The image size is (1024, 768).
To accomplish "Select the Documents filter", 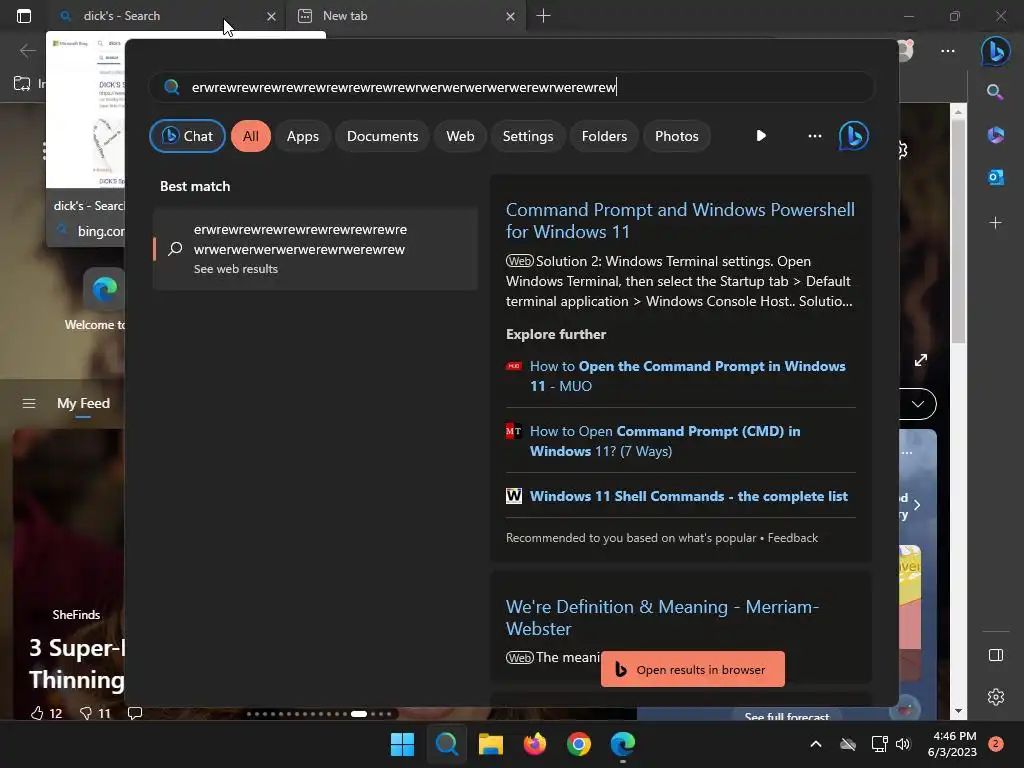I will tap(382, 136).
